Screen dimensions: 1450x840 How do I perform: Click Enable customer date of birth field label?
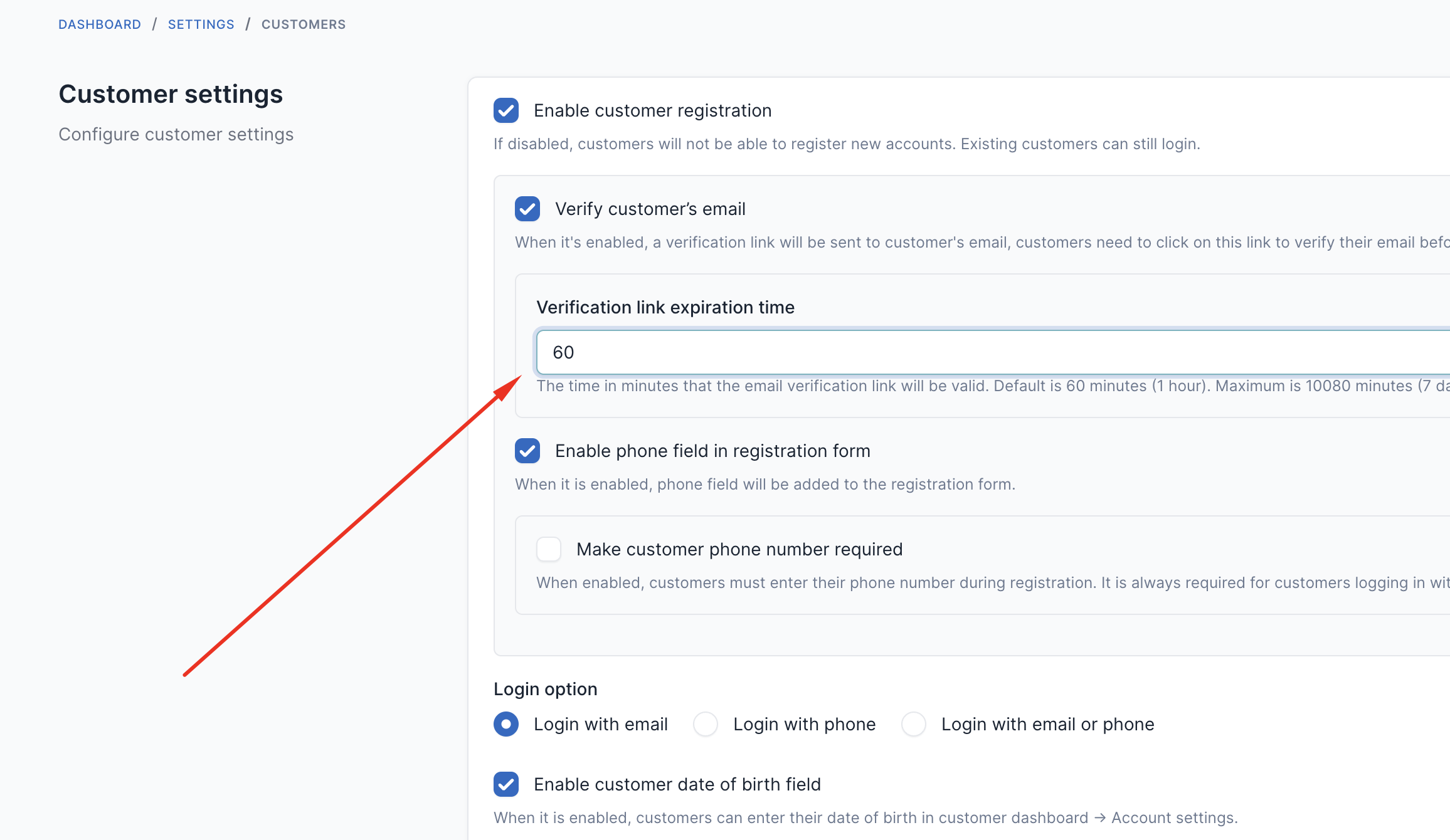point(677,784)
